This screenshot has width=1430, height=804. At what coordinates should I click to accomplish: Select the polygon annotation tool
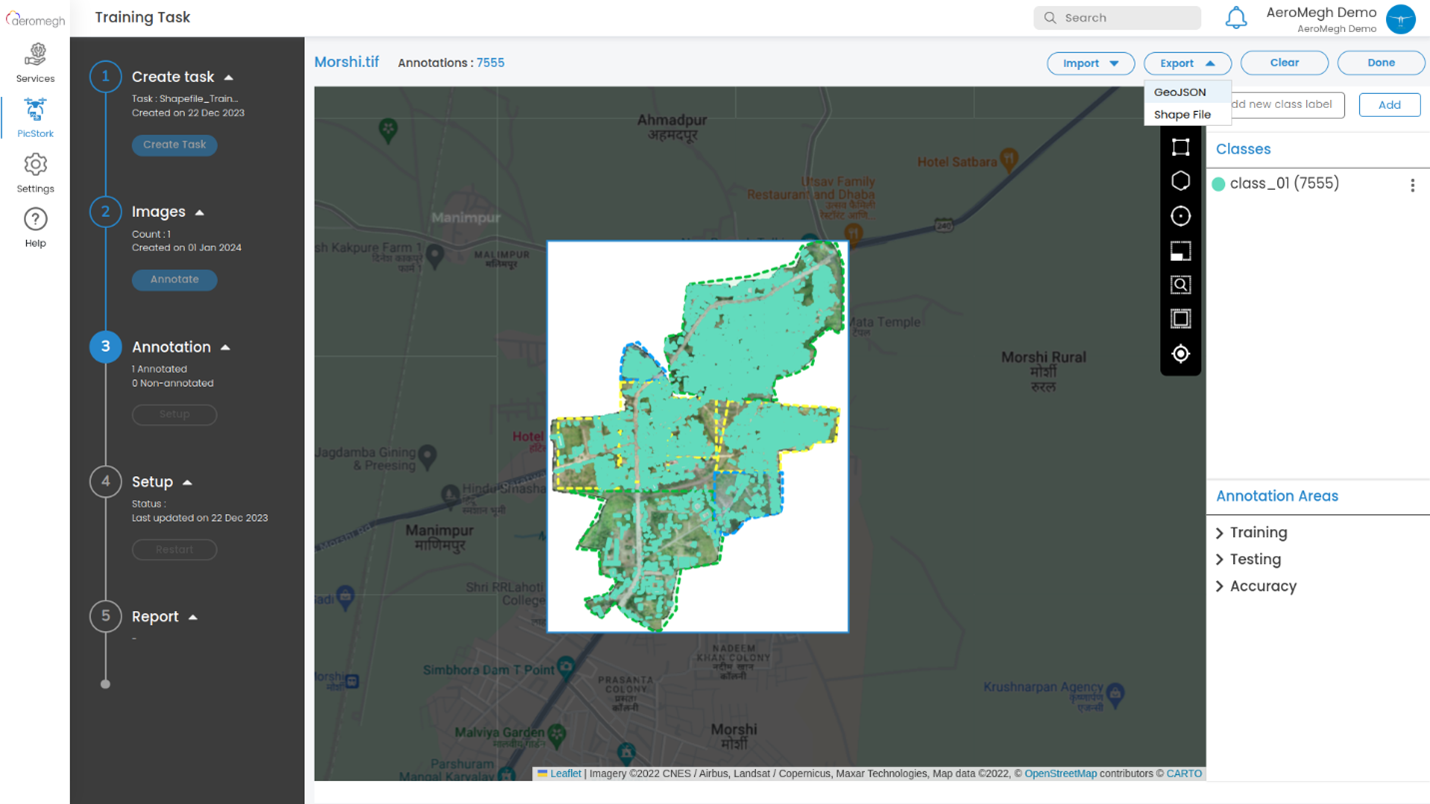click(x=1180, y=181)
